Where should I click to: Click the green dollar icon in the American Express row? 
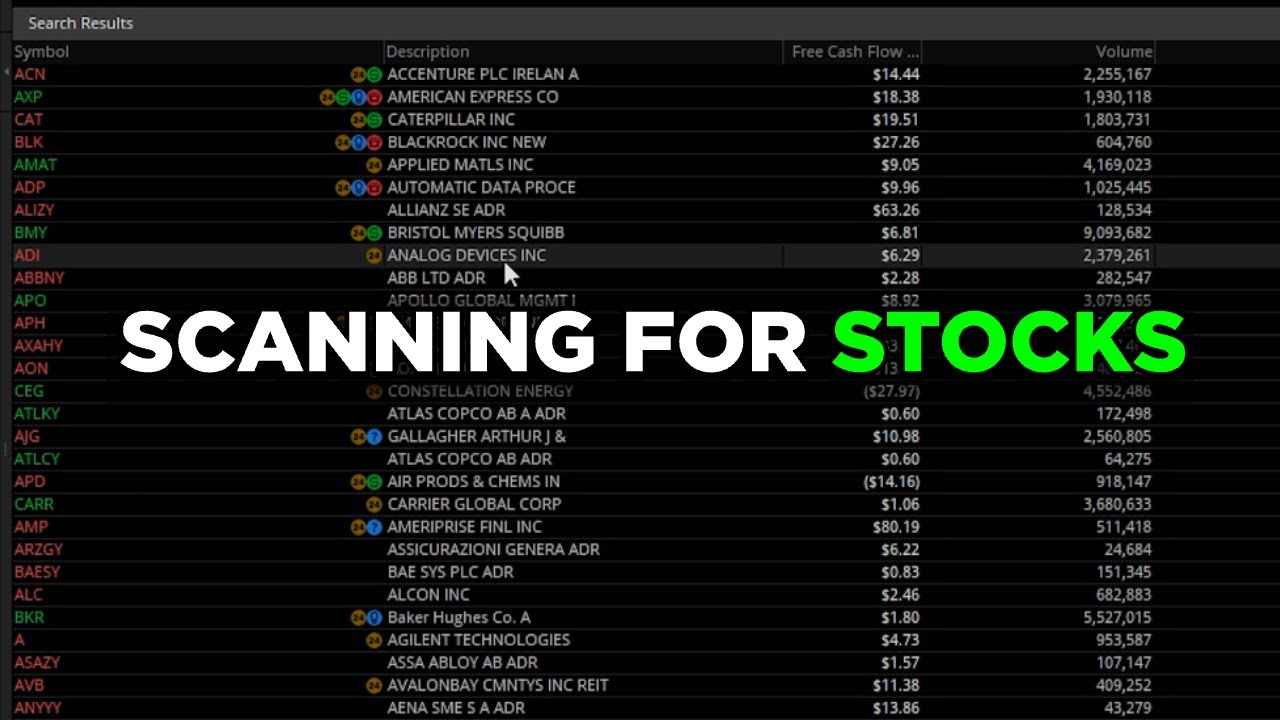tap(343, 97)
